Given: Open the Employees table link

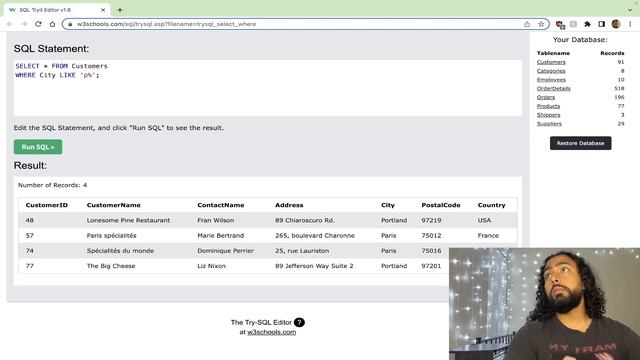Looking at the screenshot, I should click(x=551, y=80).
